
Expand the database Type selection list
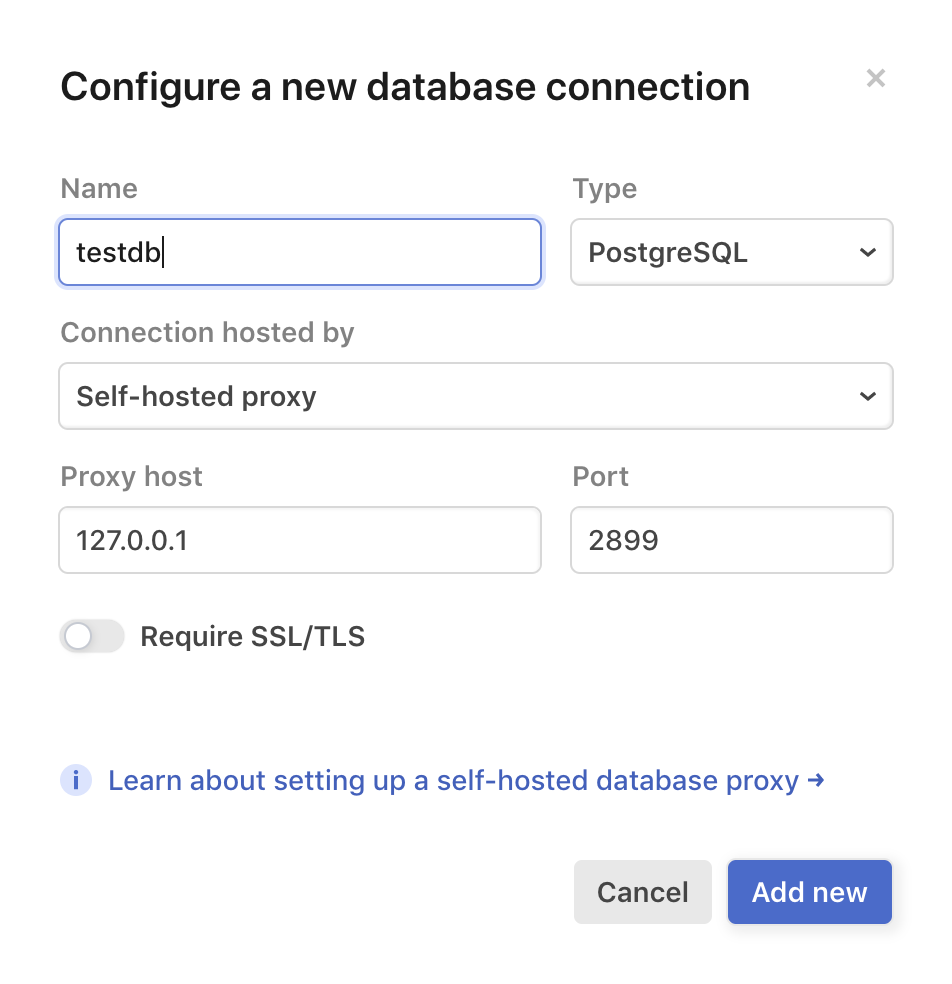731,252
